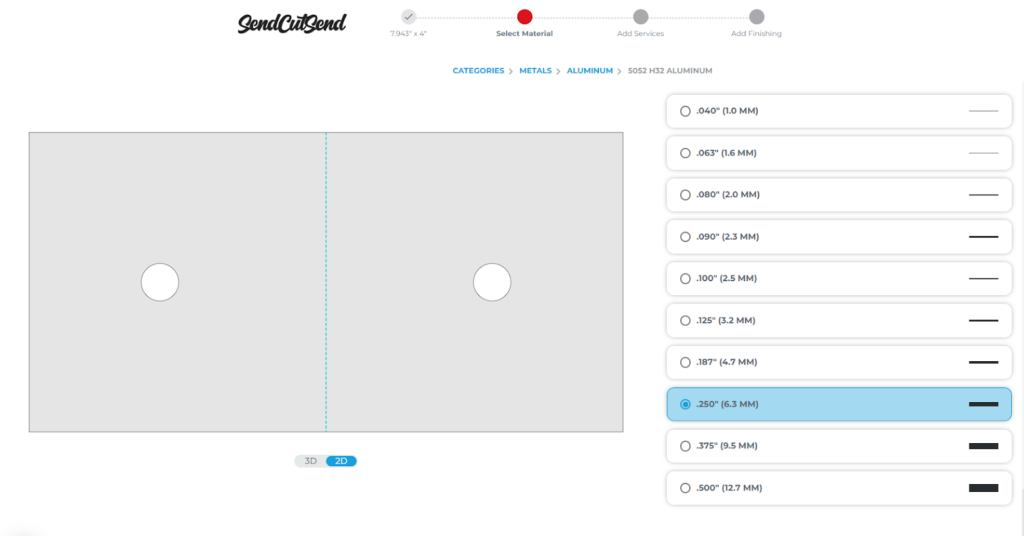Switch preview to 2D view
Viewport: 1024px width, 536px height.
(x=341, y=461)
